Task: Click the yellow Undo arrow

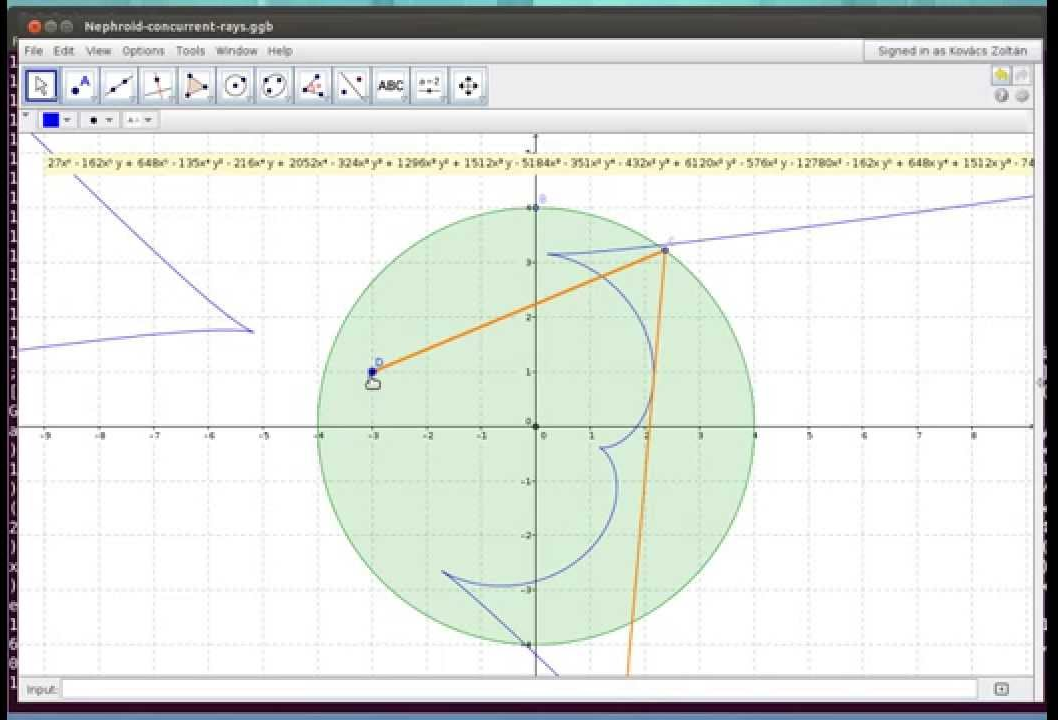Action: pos(1001,75)
